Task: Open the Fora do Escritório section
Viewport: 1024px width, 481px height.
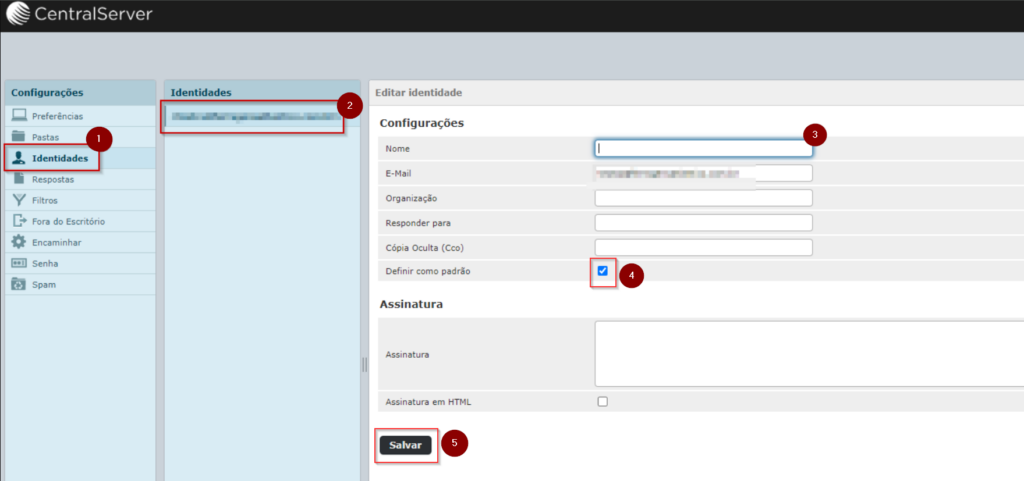Action: click(68, 221)
